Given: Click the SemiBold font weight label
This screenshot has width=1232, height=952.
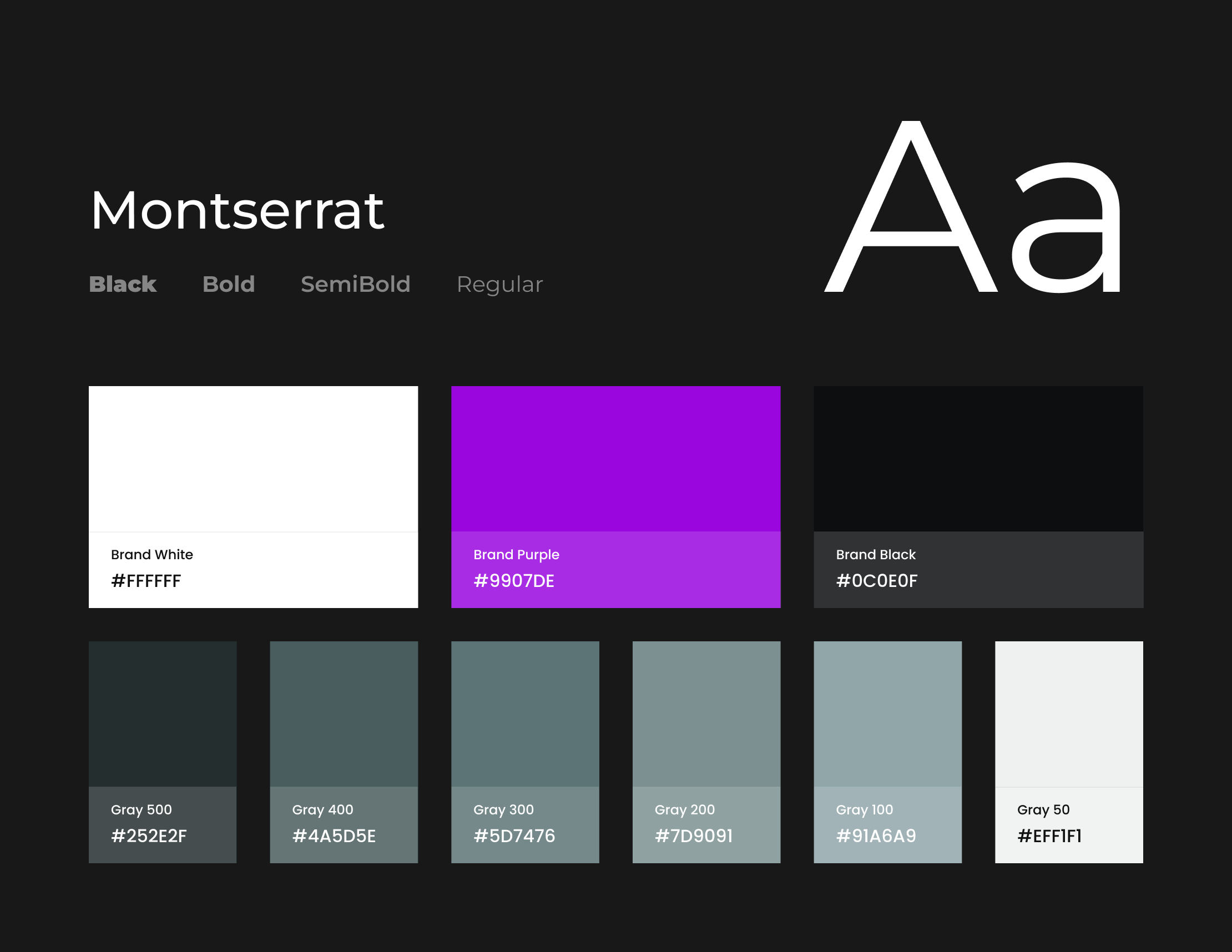Looking at the screenshot, I should click(x=355, y=284).
